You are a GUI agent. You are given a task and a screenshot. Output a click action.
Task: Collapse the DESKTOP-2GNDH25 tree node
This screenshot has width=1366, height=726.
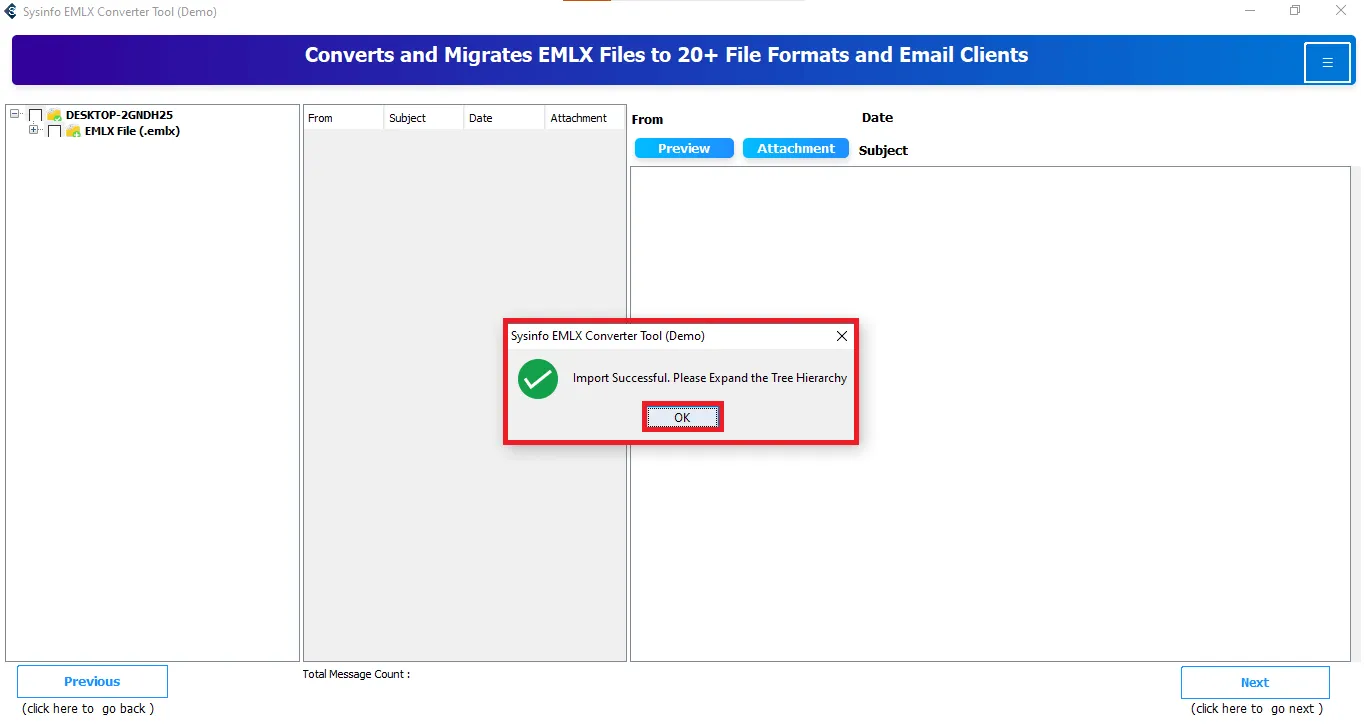(15, 114)
